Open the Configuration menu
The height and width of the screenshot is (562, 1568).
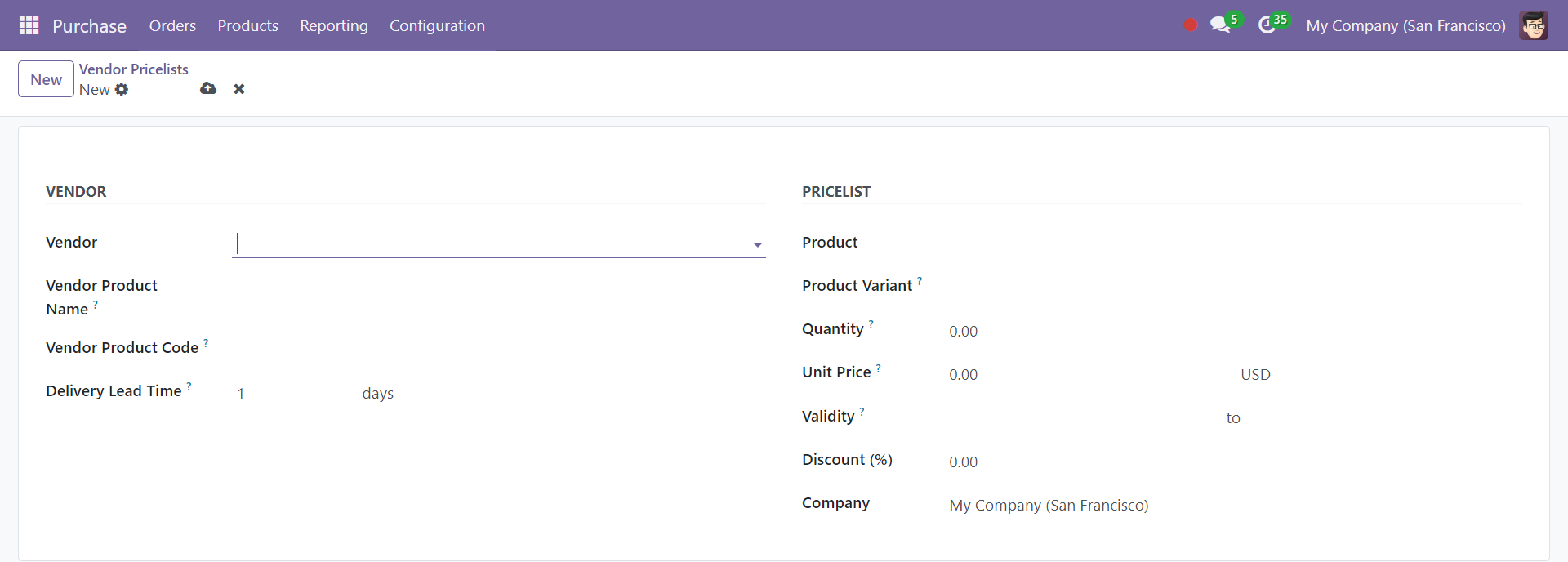pyautogui.click(x=437, y=25)
